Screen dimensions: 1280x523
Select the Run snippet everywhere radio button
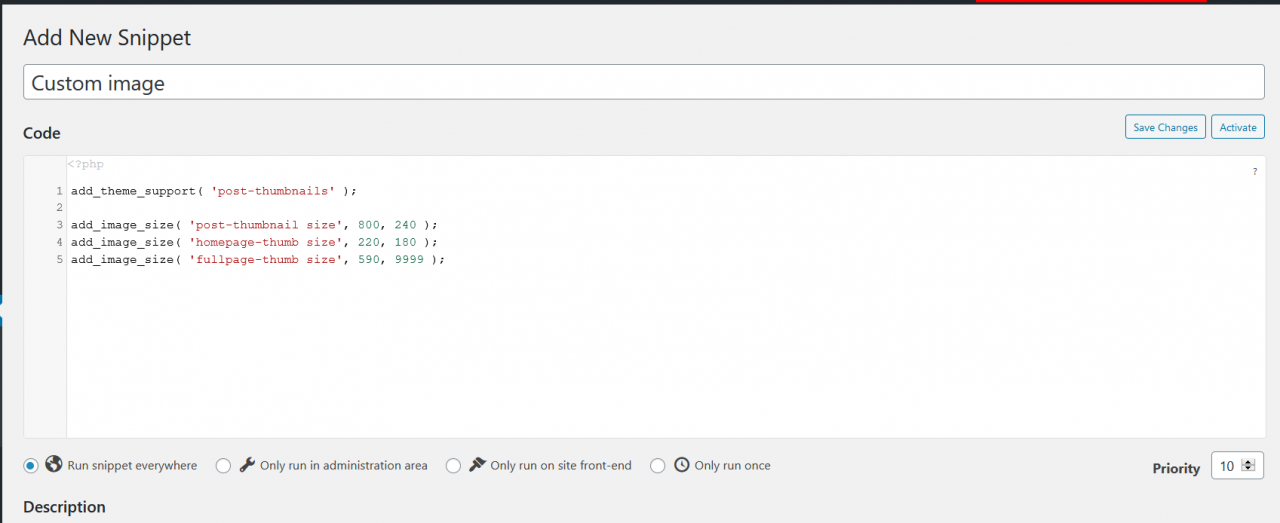point(31,465)
